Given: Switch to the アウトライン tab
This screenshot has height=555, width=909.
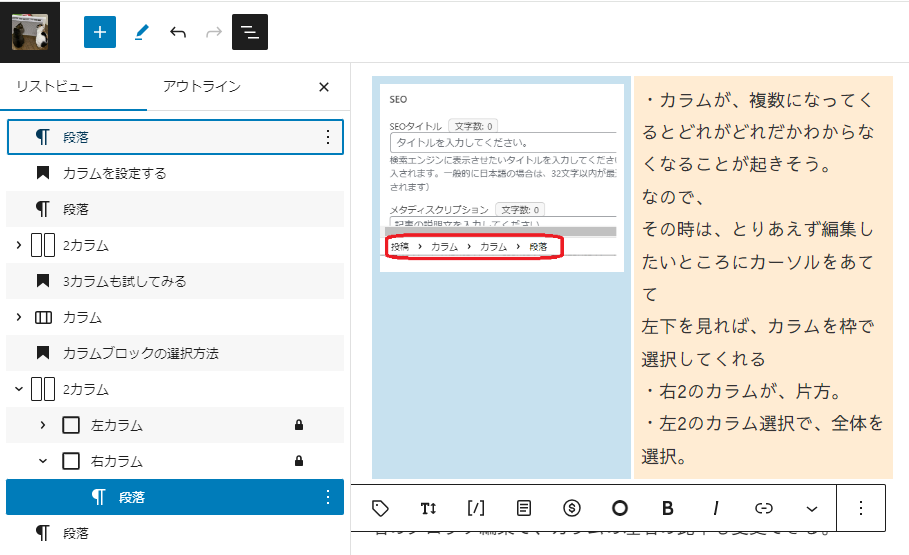Looking at the screenshot, I should point(201,87).
